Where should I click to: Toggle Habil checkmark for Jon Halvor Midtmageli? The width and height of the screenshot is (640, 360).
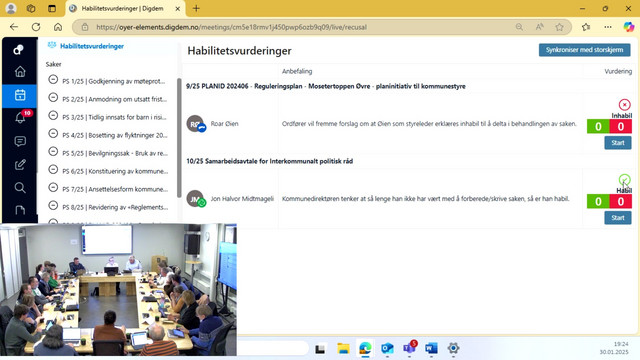coord(624,180)
